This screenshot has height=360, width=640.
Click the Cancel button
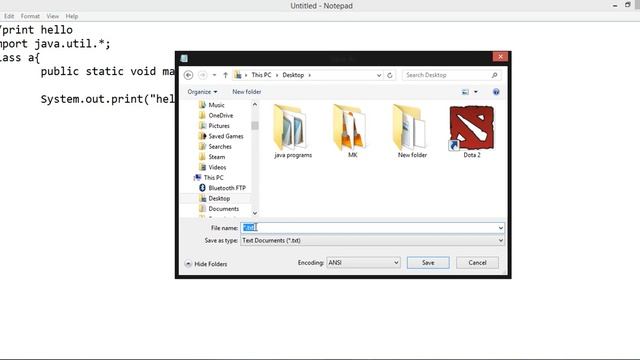(477, 263)
